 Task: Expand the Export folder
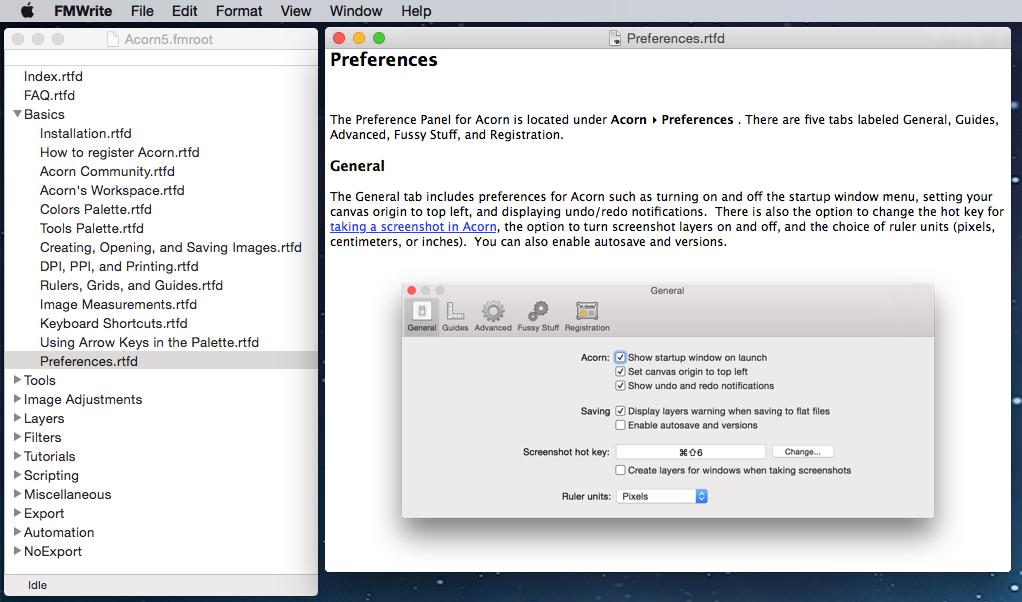[x=18, y=513]
